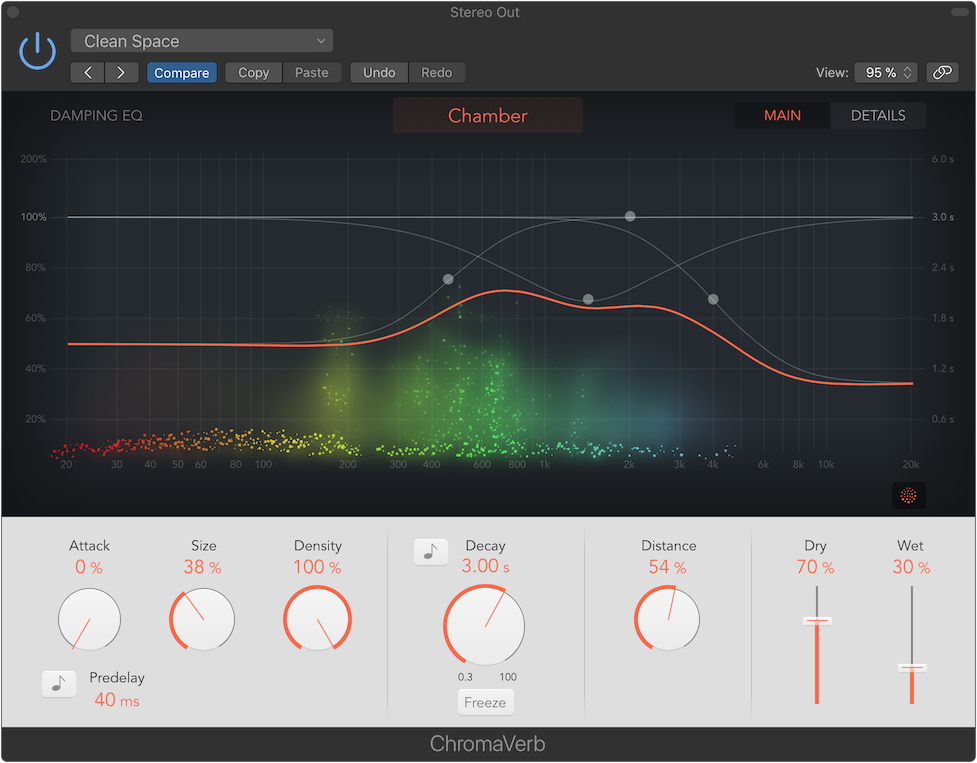This screenshot has width=977, height=763.
Task: Click the Decay 3.00 s value
Action: (485, 566)
